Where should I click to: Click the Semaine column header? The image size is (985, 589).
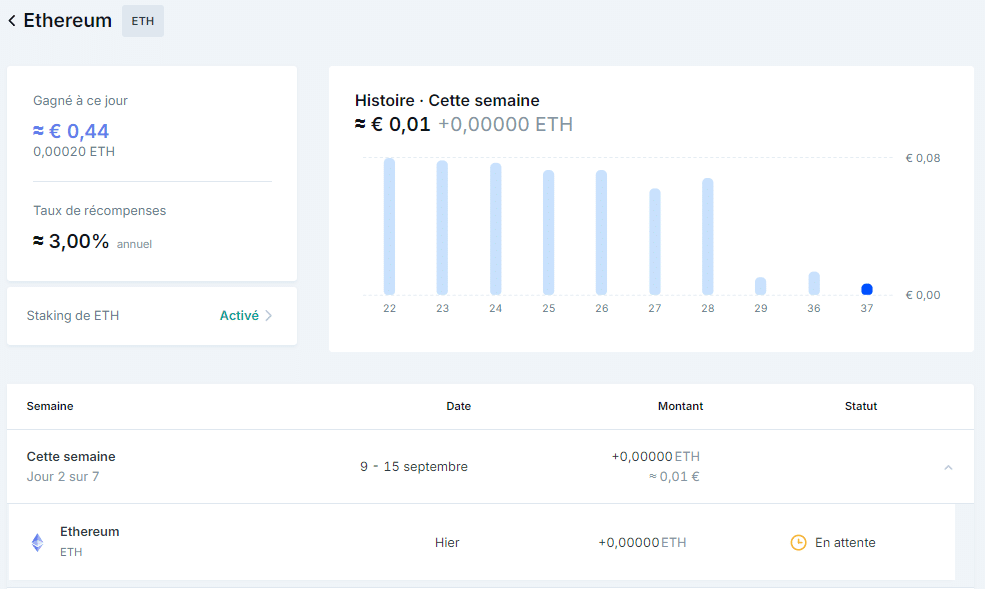pos(50,406)
